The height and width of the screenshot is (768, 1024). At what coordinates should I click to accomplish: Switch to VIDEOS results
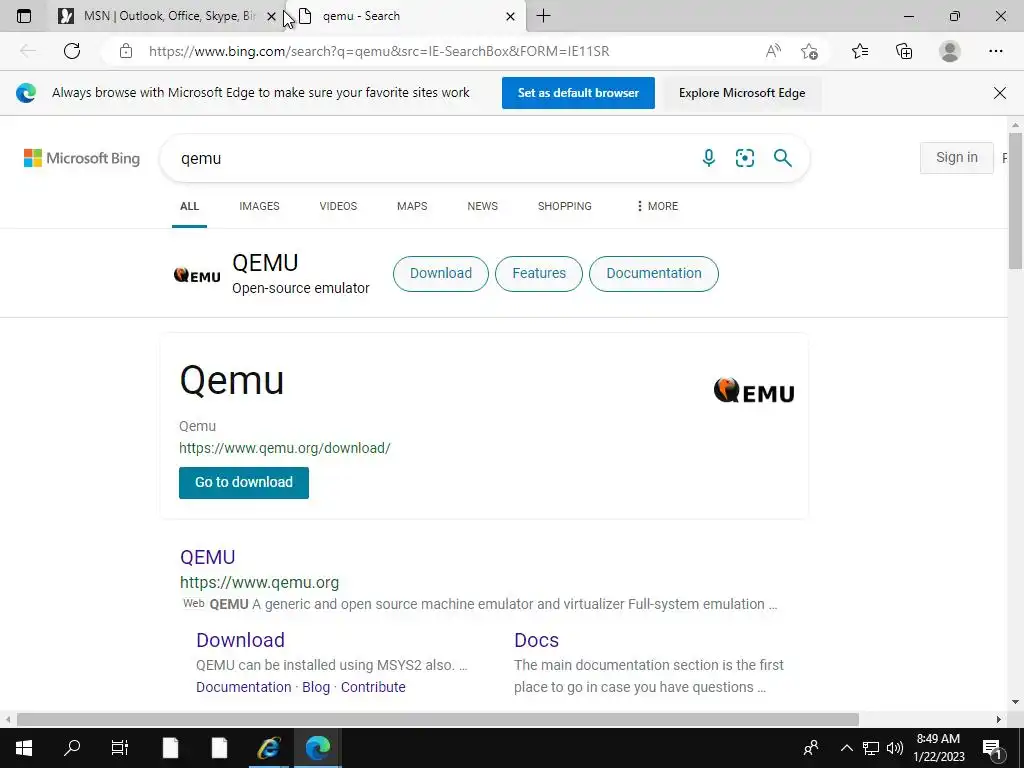338,206
